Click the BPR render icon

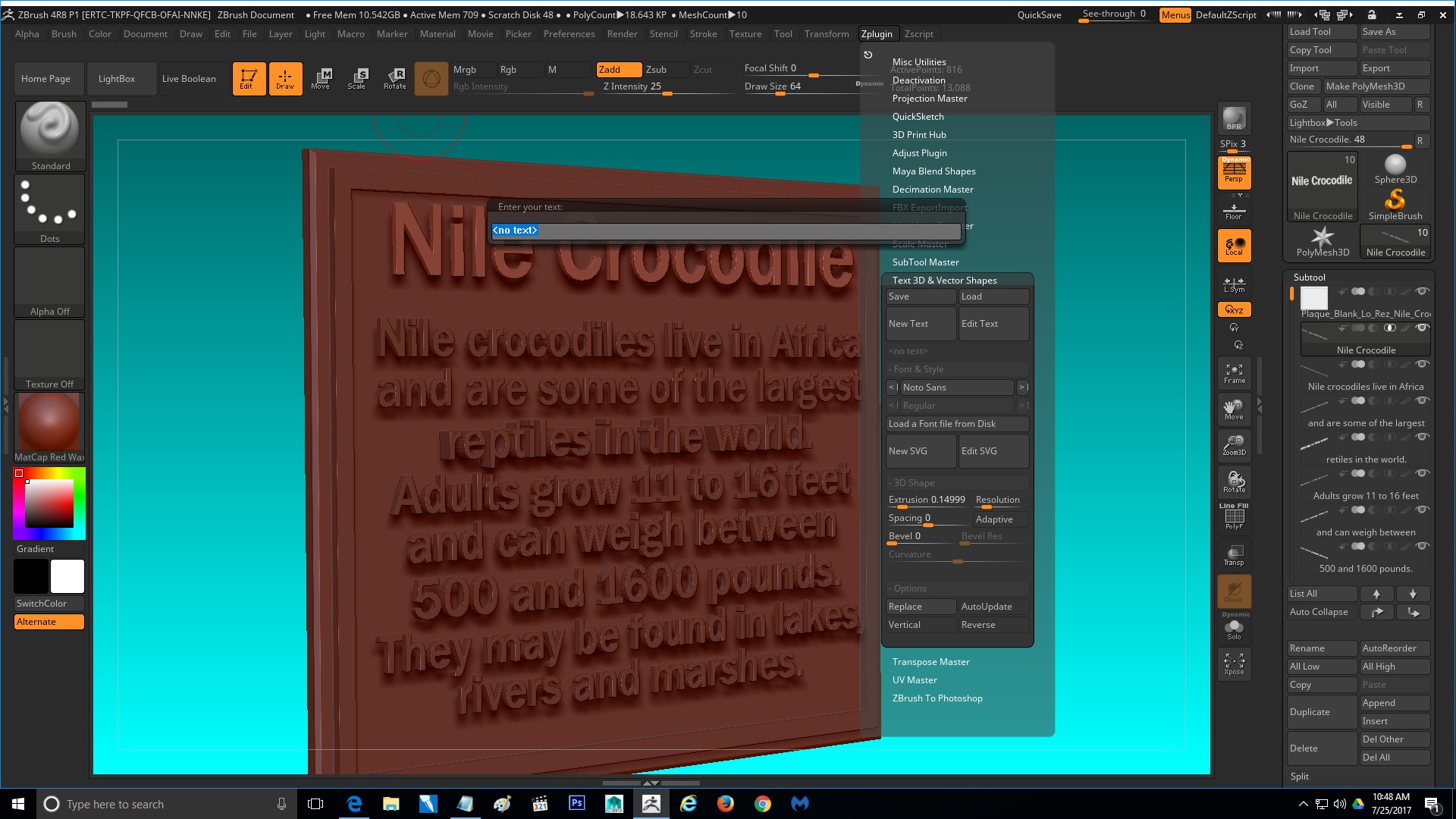tap(1234, 118)
